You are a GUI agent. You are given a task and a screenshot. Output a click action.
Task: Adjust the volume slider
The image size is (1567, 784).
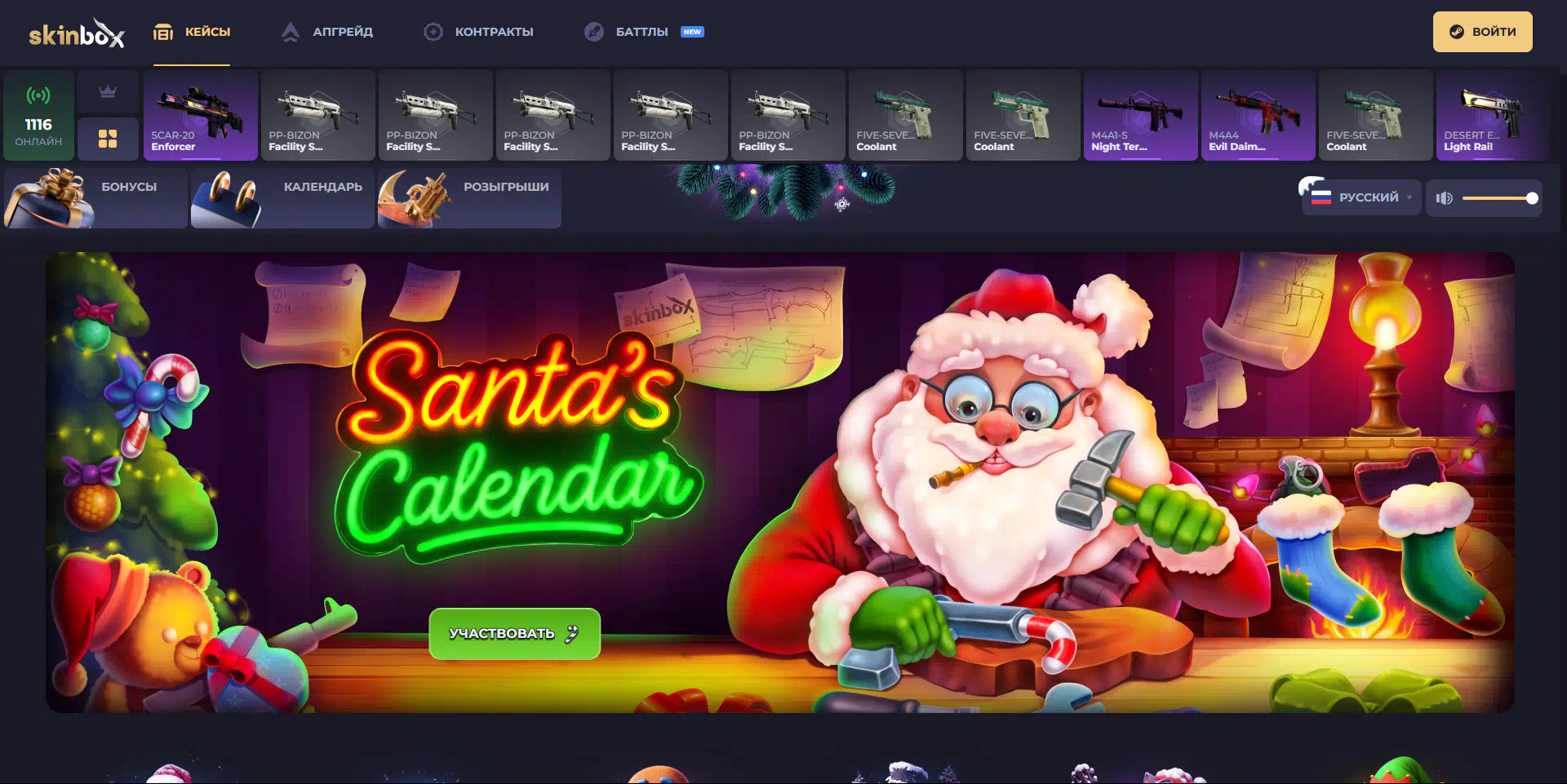coord(1498,198)
